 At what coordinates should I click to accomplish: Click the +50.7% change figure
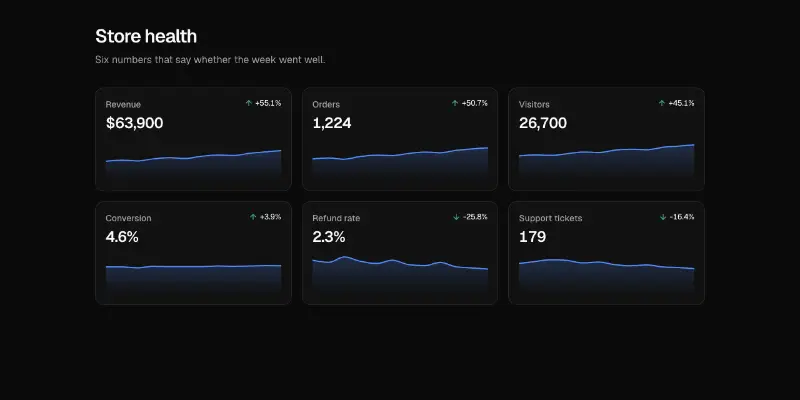474,103
